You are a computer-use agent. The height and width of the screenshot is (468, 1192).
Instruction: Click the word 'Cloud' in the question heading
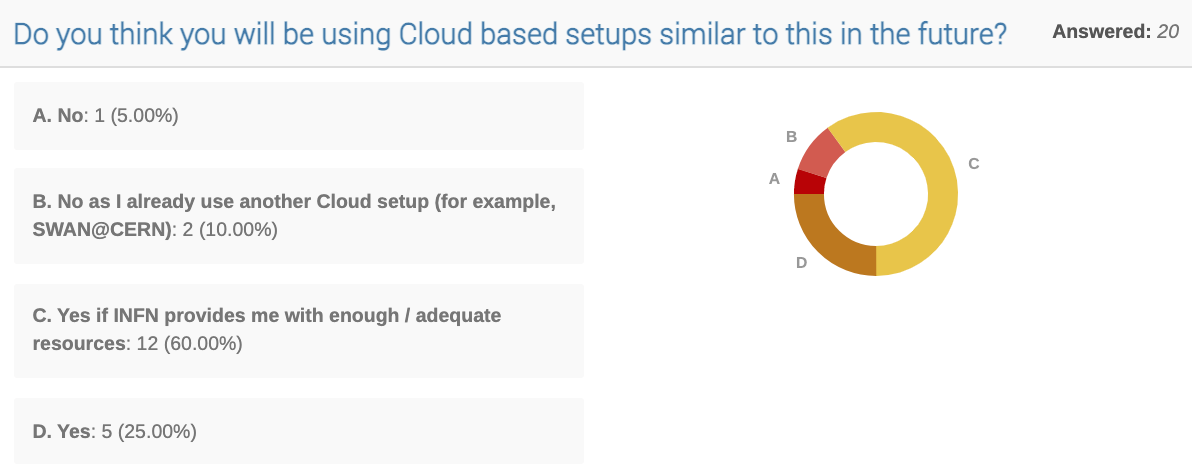point(440,34)
